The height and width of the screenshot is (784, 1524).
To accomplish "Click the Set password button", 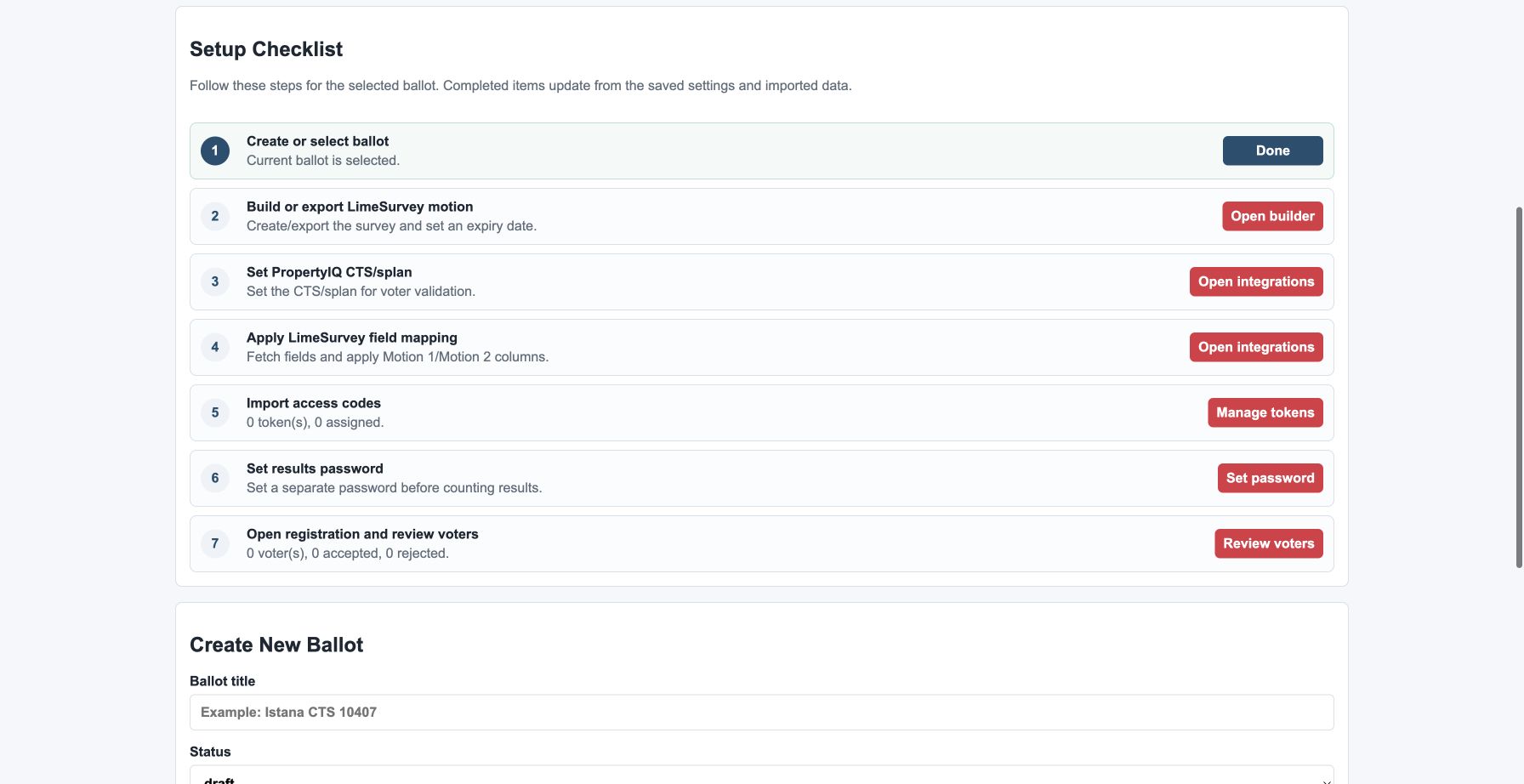I will [x=1270, y=478].
